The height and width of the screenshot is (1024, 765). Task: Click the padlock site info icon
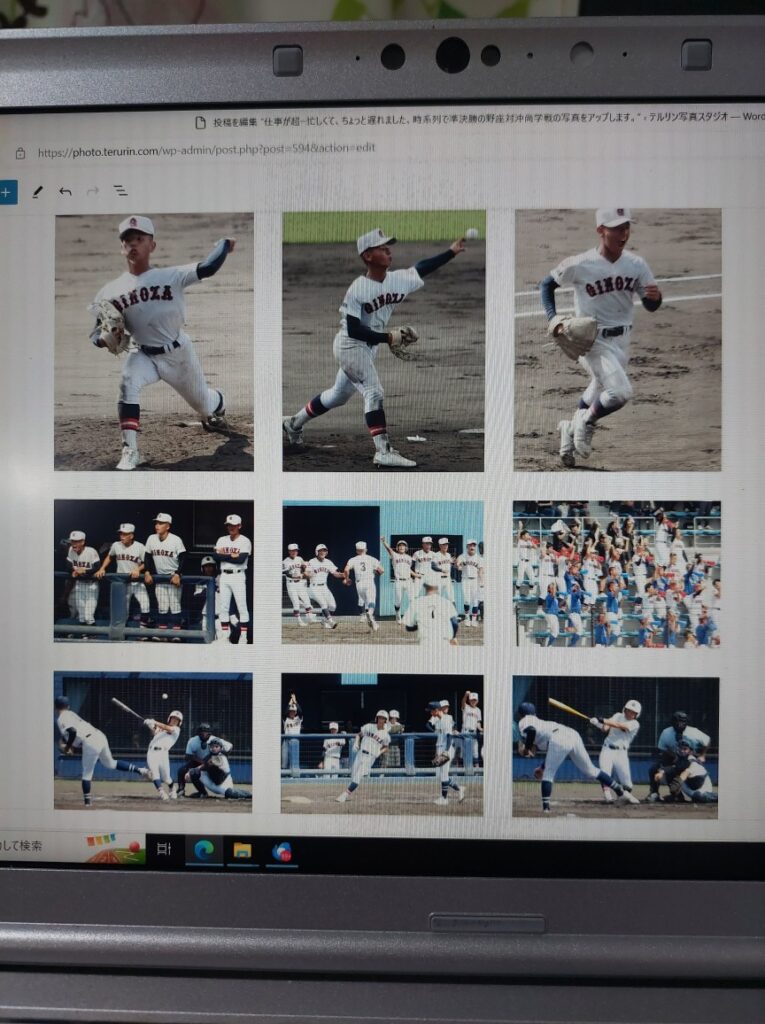click(x=20, y=153)
